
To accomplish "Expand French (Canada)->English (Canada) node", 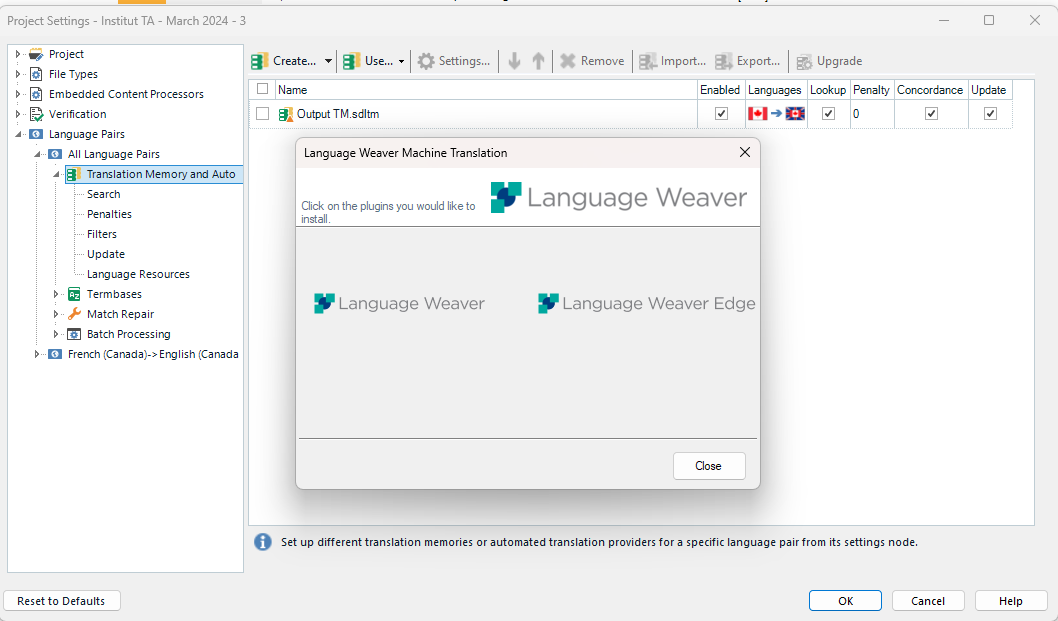I will pyautogui.click(x=37, y=354).
